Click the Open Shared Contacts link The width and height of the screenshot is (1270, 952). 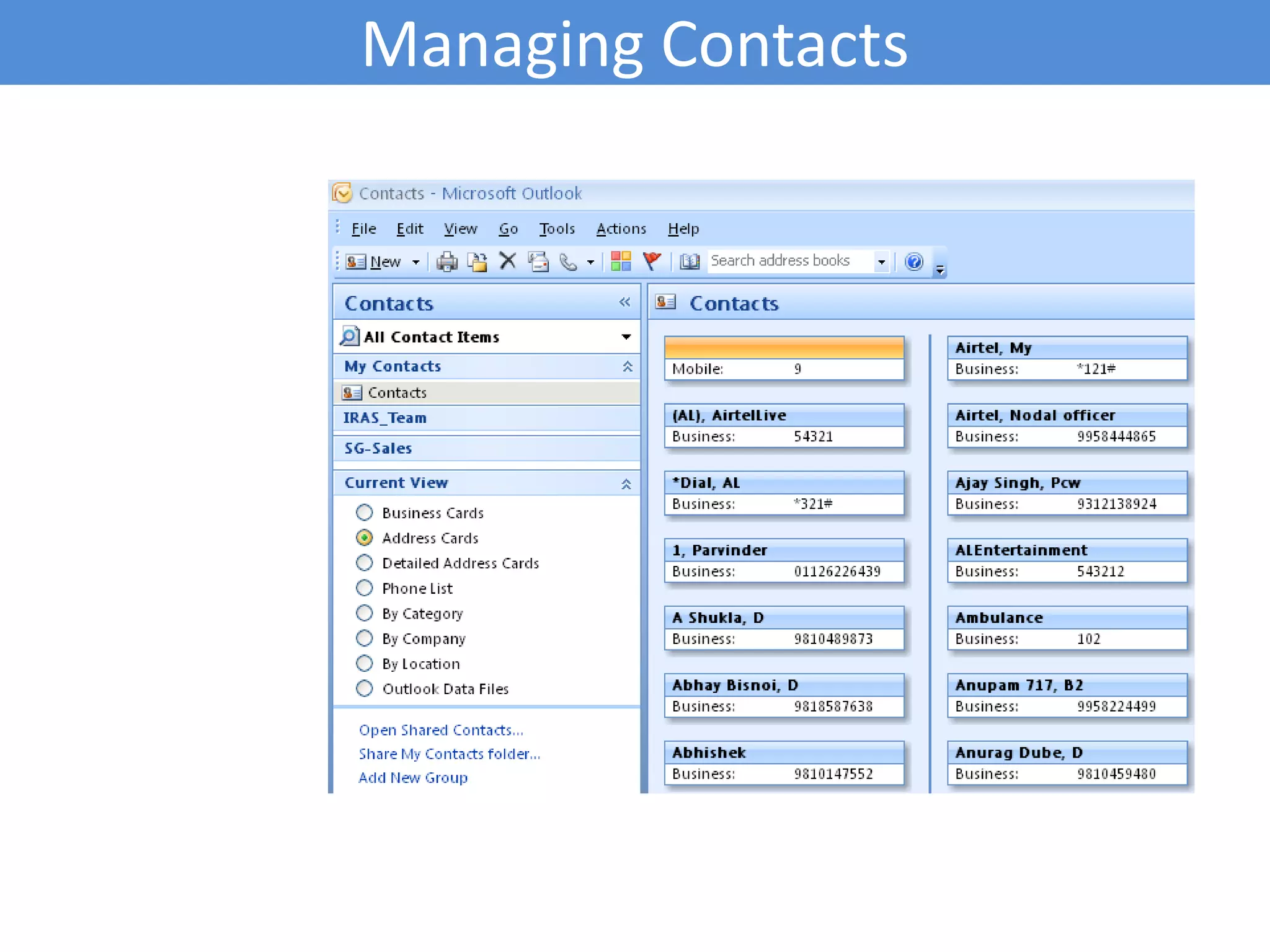coord(441,730)
